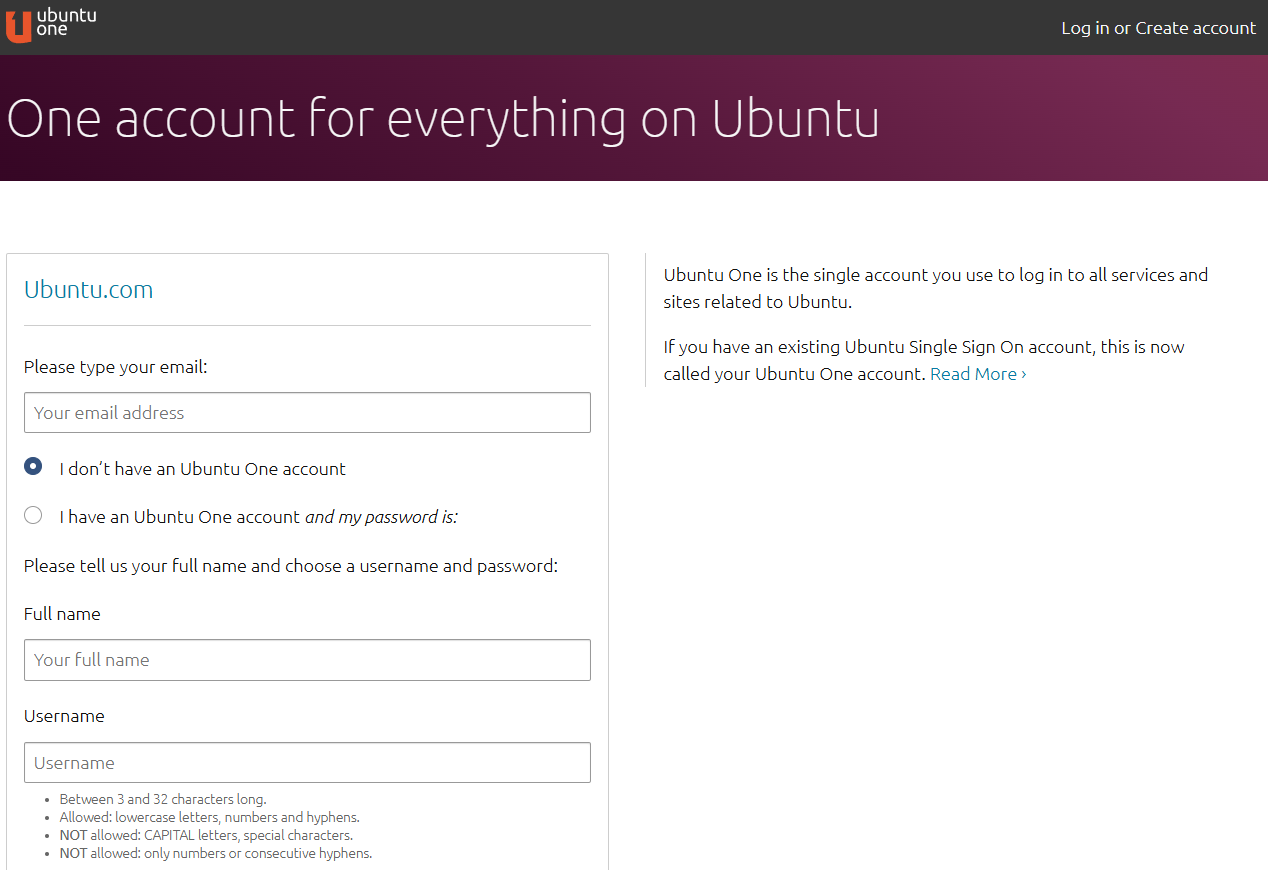The image size is (1268, 870).
Task: Select "I have an Ubuntu One account" option
Action: click(33, 515)
